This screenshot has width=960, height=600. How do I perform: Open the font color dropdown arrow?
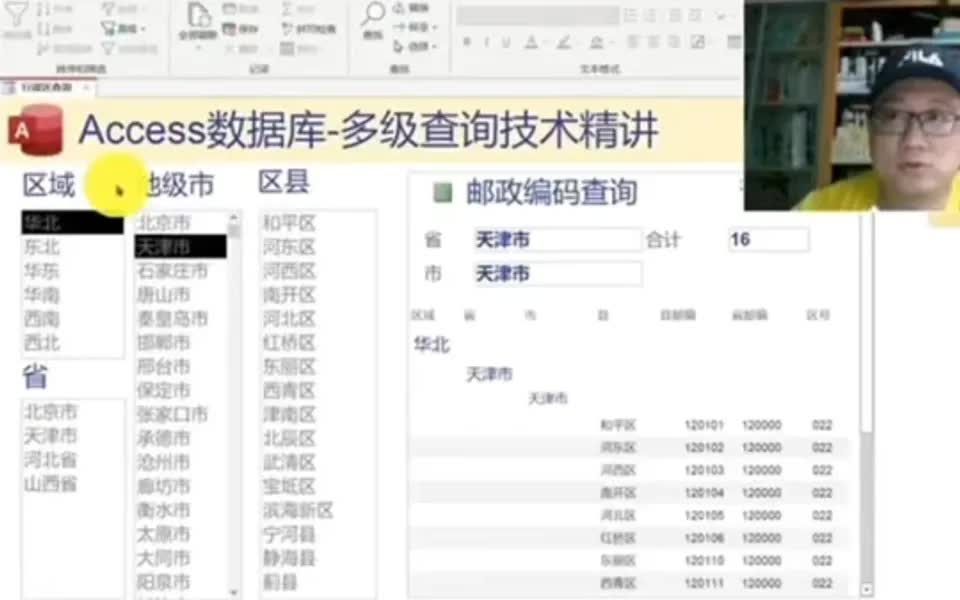tap(545, 41)
